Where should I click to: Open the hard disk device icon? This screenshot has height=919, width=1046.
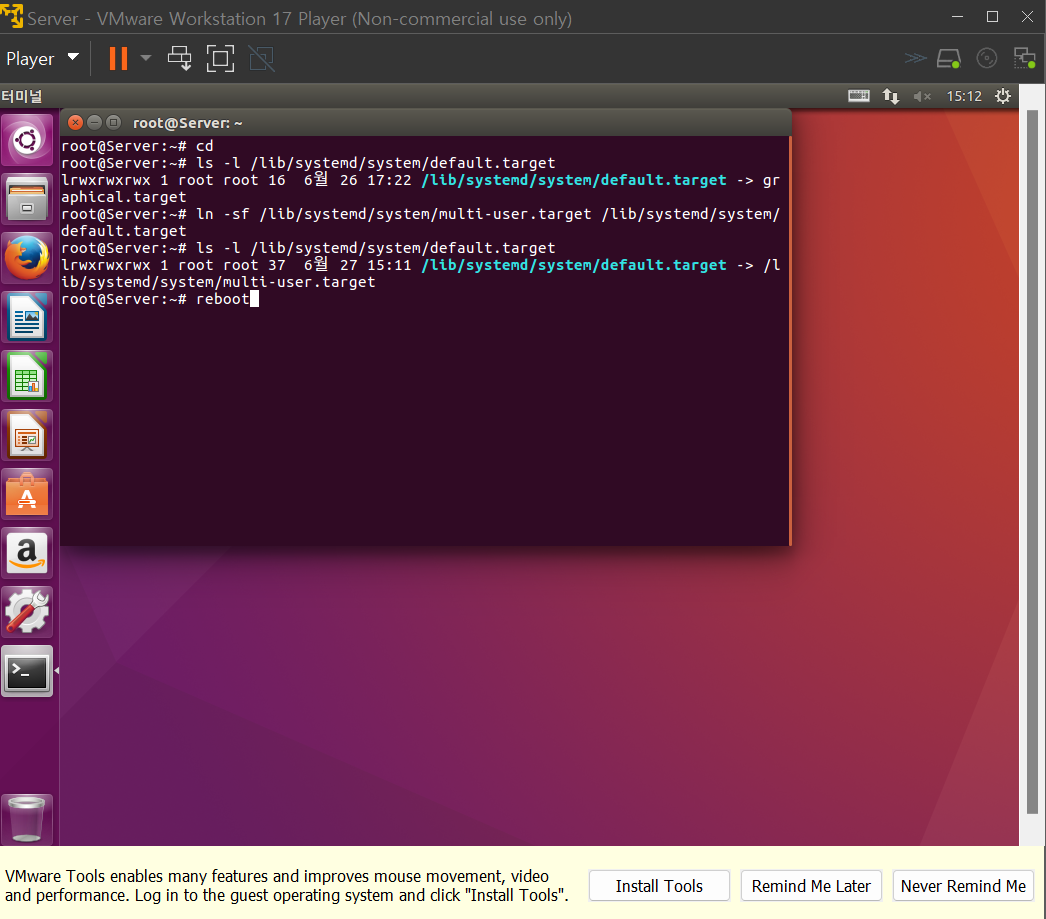pos(949,59)
